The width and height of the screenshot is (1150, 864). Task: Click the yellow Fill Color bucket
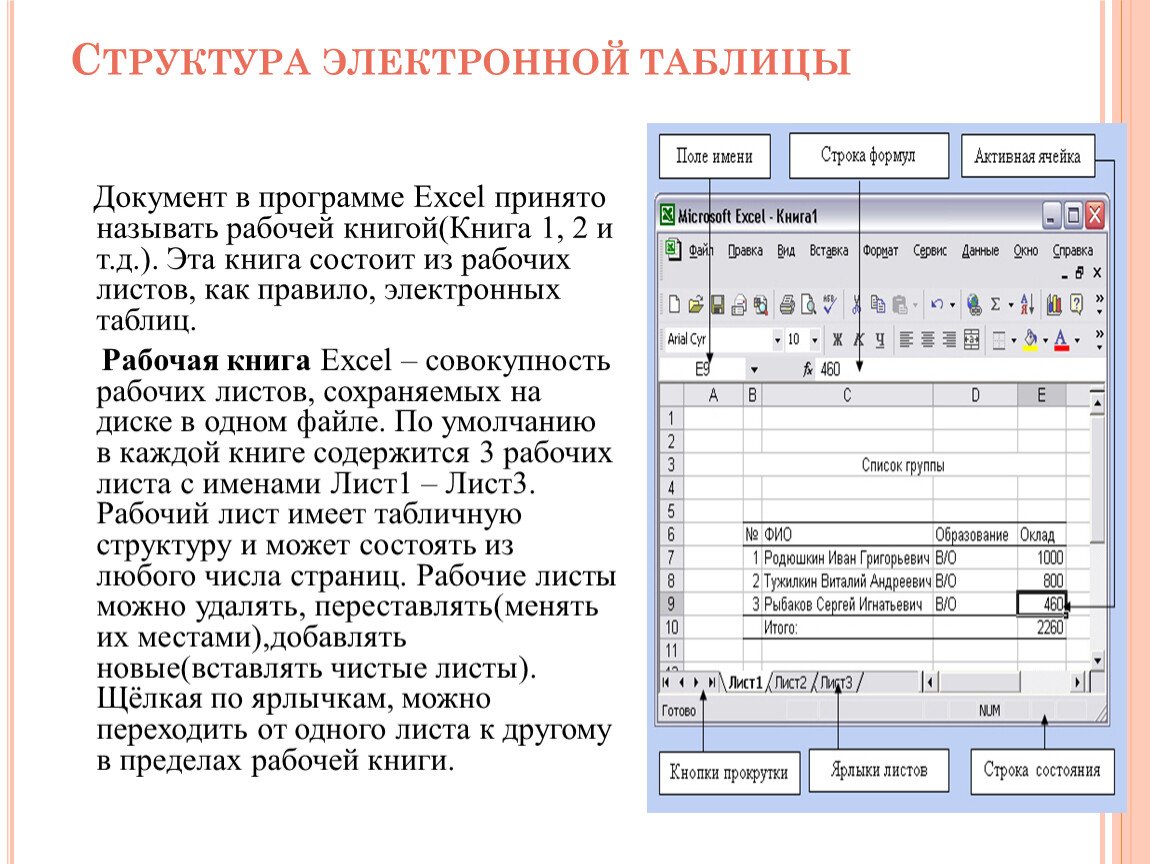1030,340
